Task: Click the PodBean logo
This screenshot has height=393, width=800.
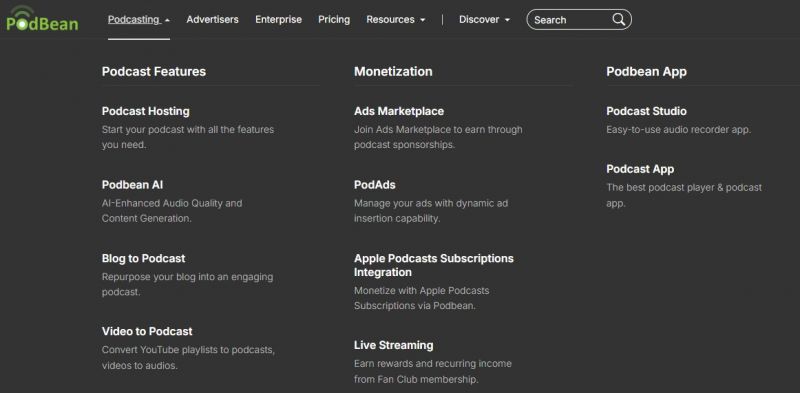Action: (42, 19)
